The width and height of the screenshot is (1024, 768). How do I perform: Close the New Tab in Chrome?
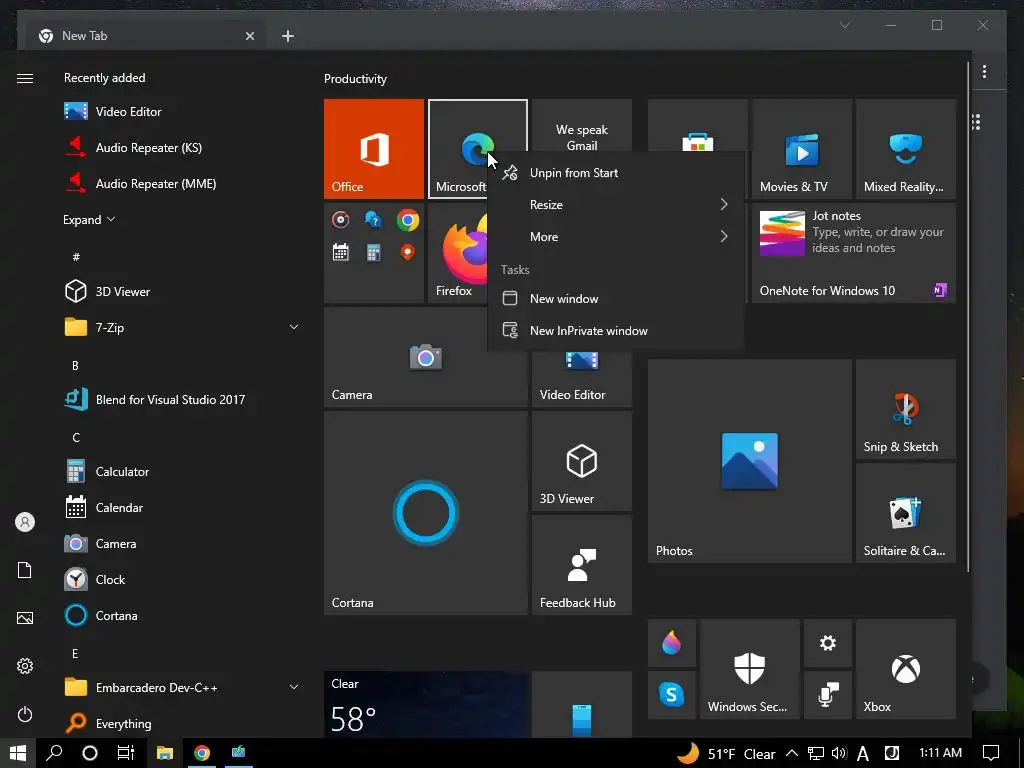(249, 36)
